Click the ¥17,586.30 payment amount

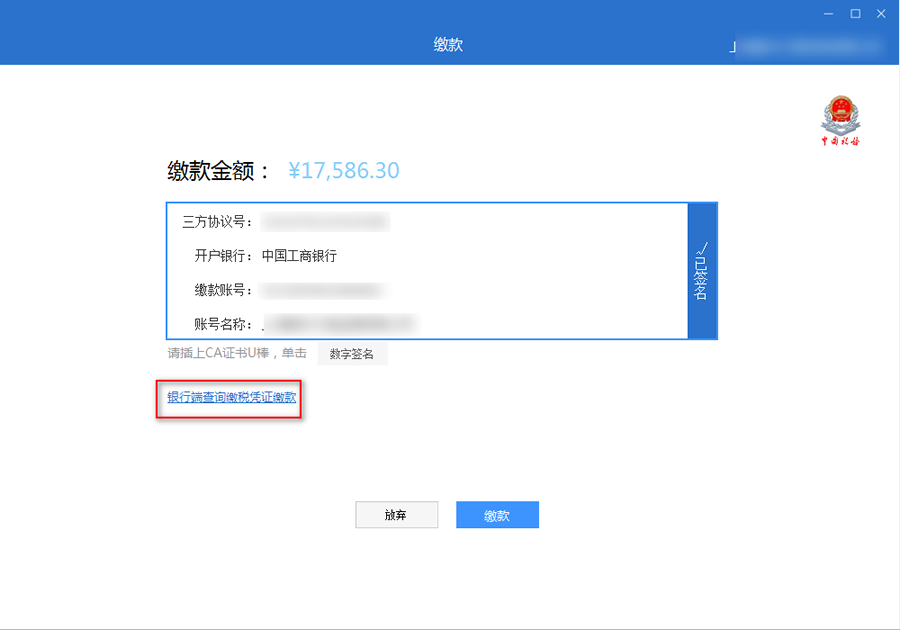[343, 171]
